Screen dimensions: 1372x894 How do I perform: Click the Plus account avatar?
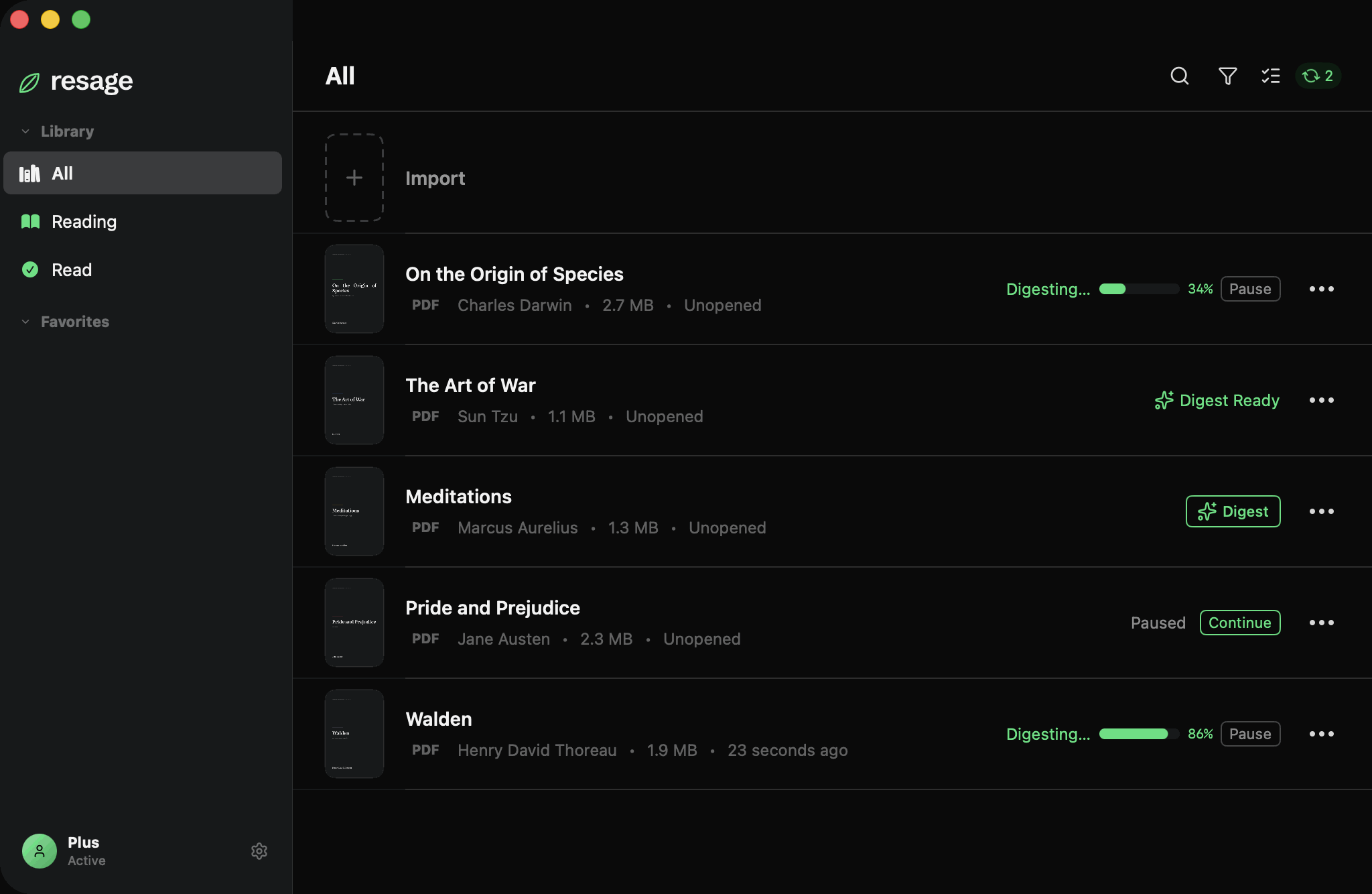[40, 851]
